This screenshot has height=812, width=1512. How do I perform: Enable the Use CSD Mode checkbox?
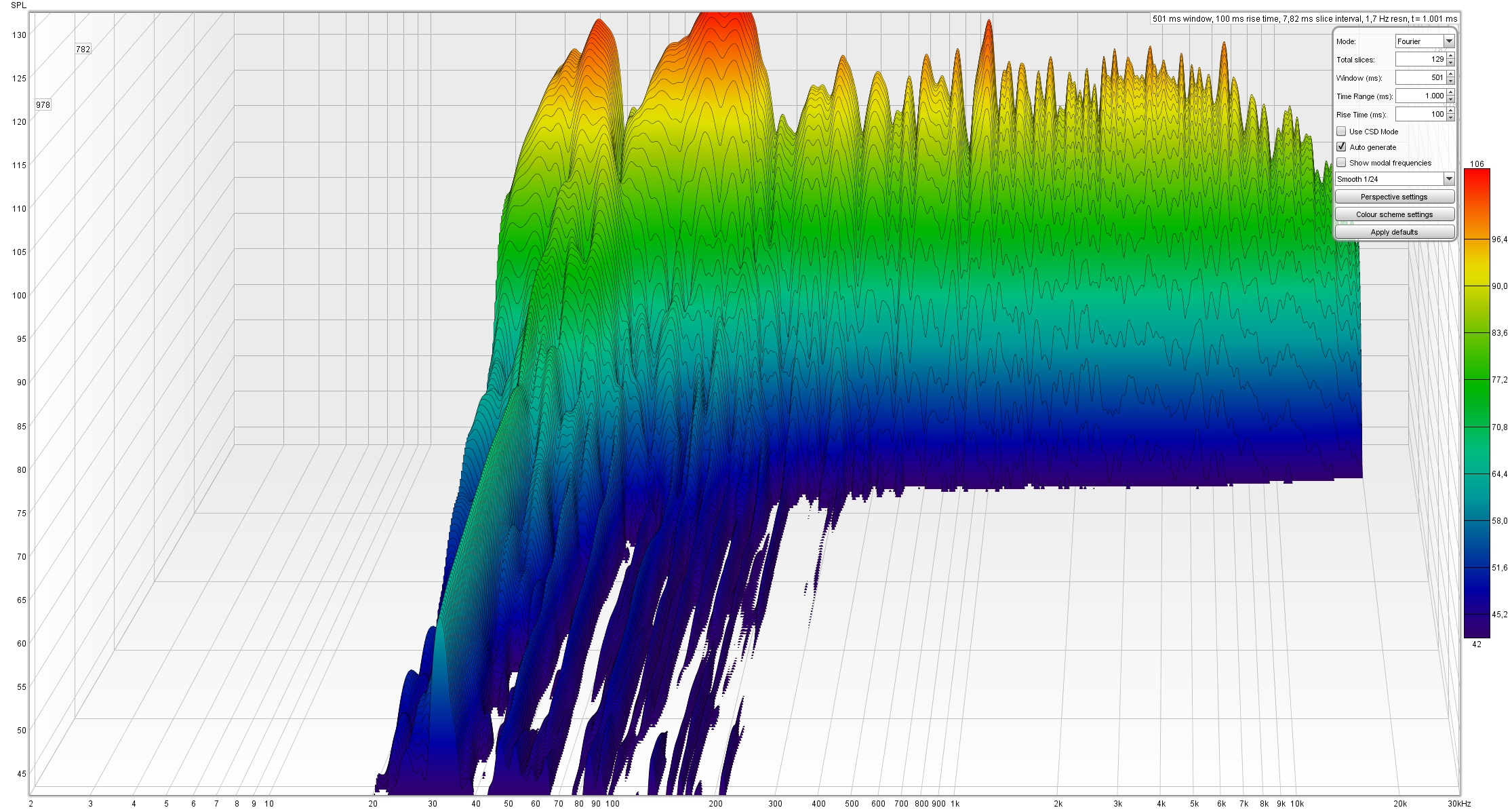[x=1341, y=132]
